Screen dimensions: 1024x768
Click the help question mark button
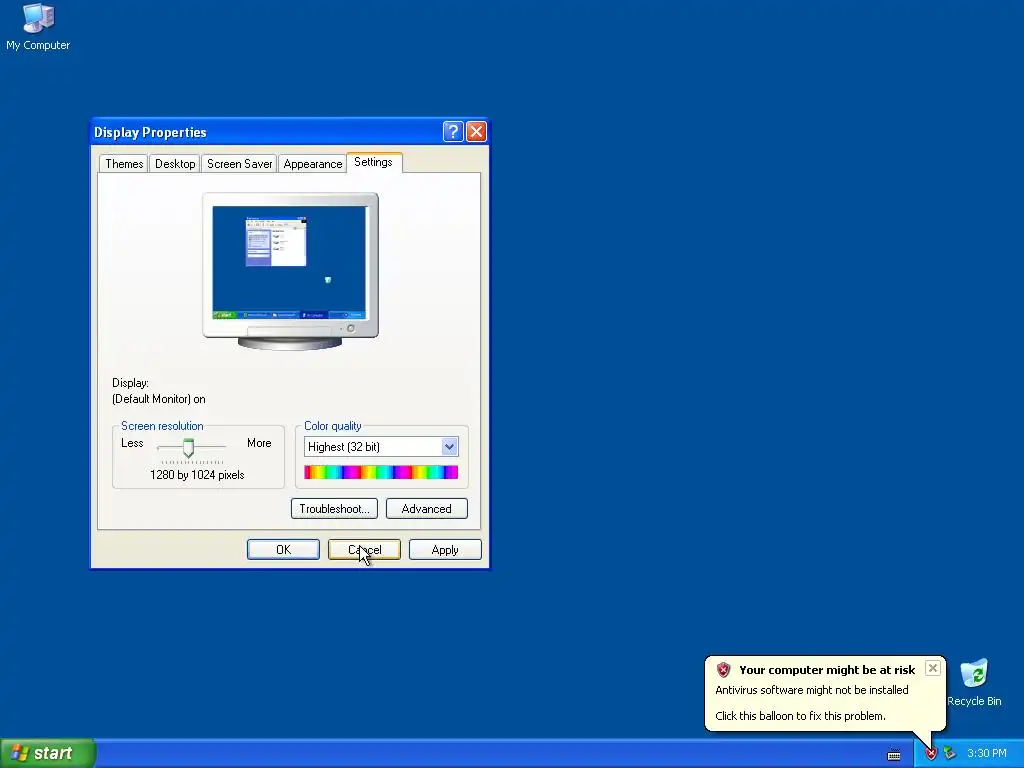[453, 132]
